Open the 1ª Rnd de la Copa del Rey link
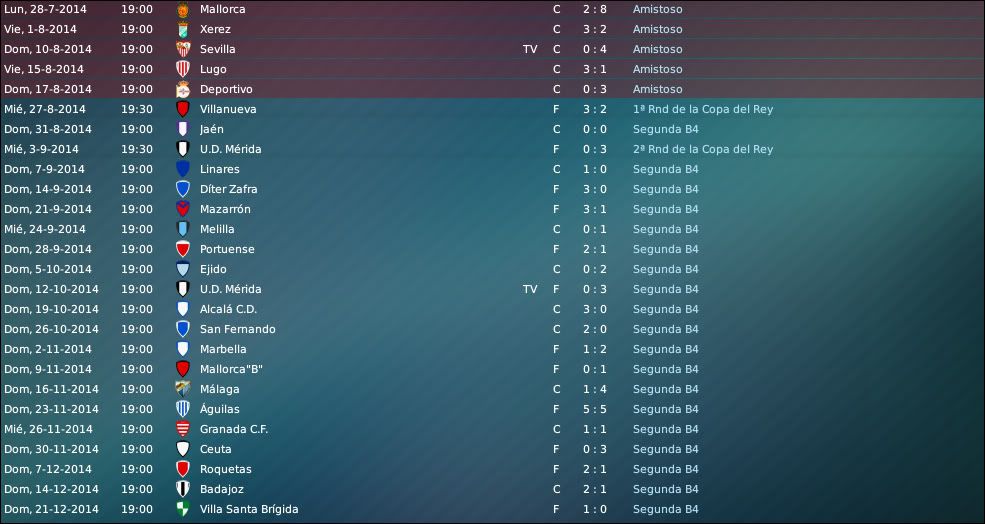Image resolution: width=985 pixels, height=524 pixels. [x=703, y=109]
